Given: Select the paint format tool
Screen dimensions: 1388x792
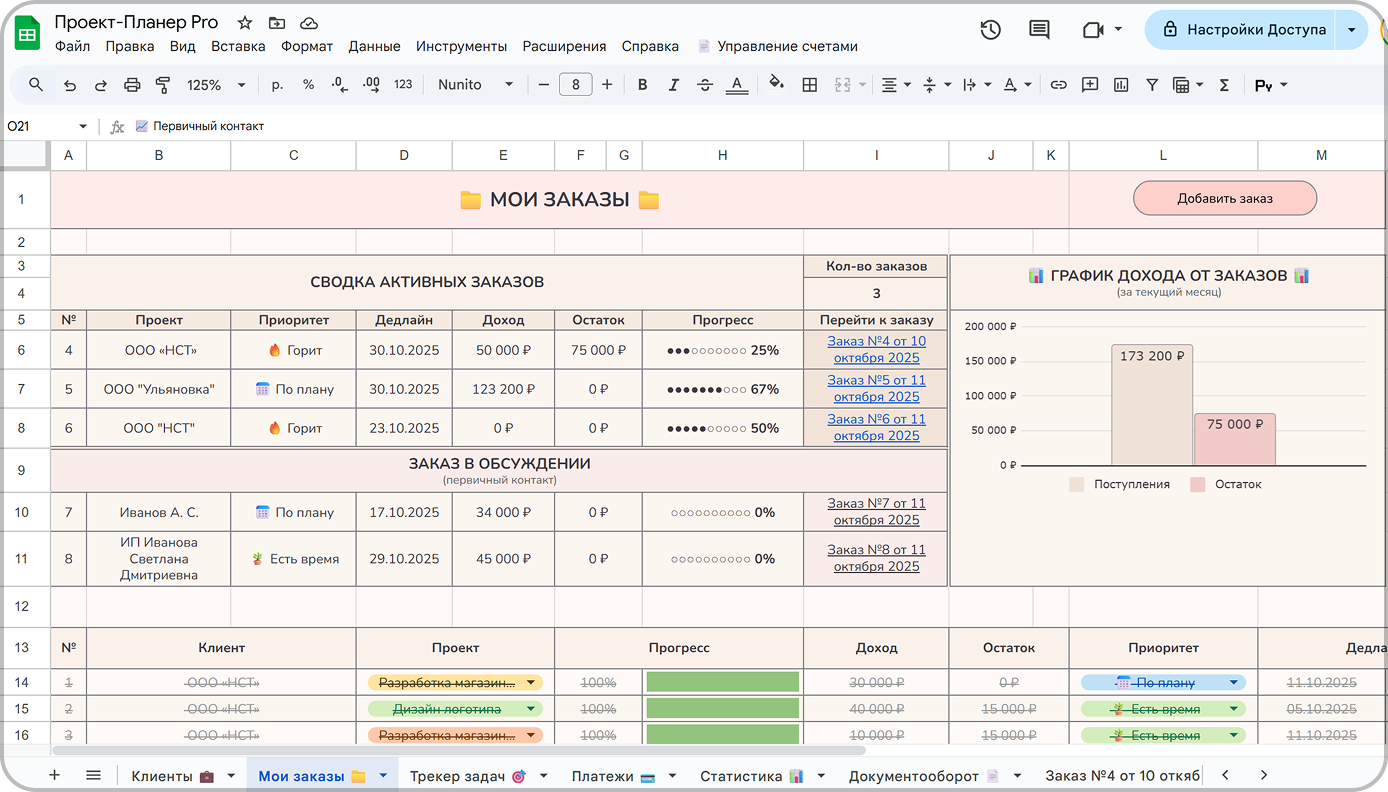Looking at the screenshot, I should point(163,85).
